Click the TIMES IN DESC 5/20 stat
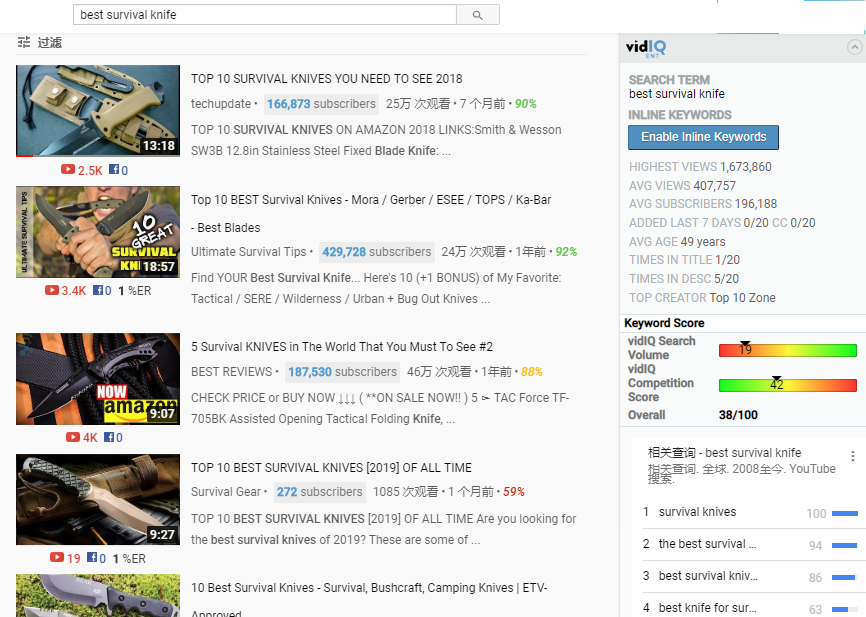The height and width of the screenshot is (617, 866). coord(684,278)
